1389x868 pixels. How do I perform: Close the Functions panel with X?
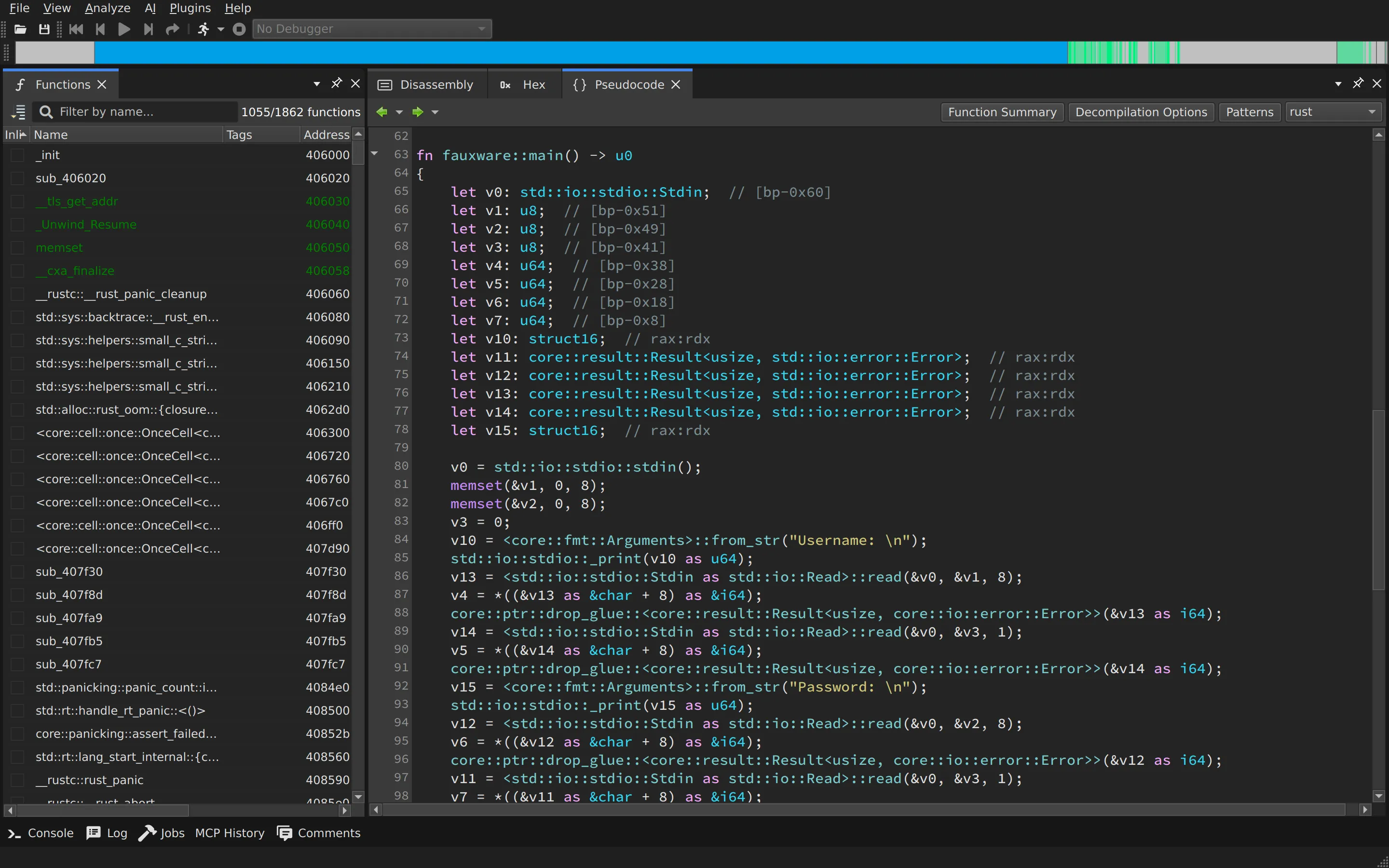pos(355,84)
